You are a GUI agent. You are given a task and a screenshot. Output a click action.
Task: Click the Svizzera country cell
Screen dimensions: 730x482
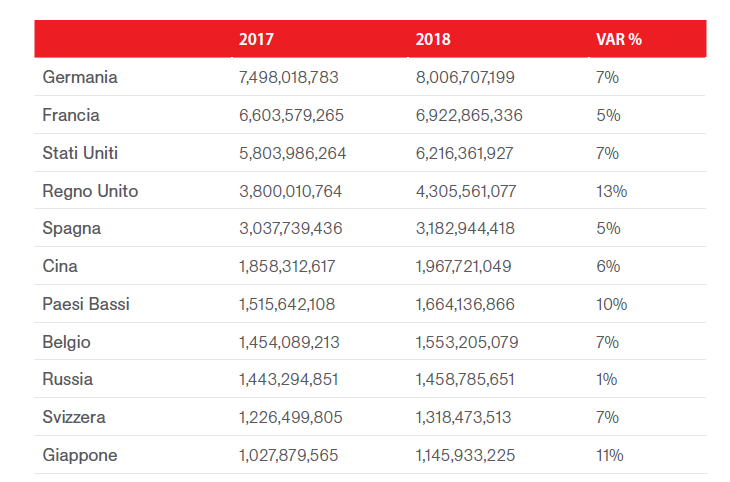pyautogui.click(x=74, y=417)
